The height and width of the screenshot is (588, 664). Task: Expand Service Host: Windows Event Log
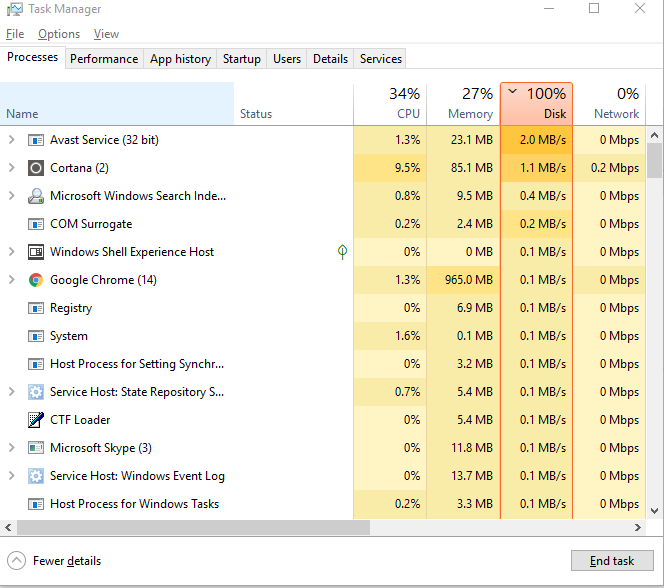(12, 475)
